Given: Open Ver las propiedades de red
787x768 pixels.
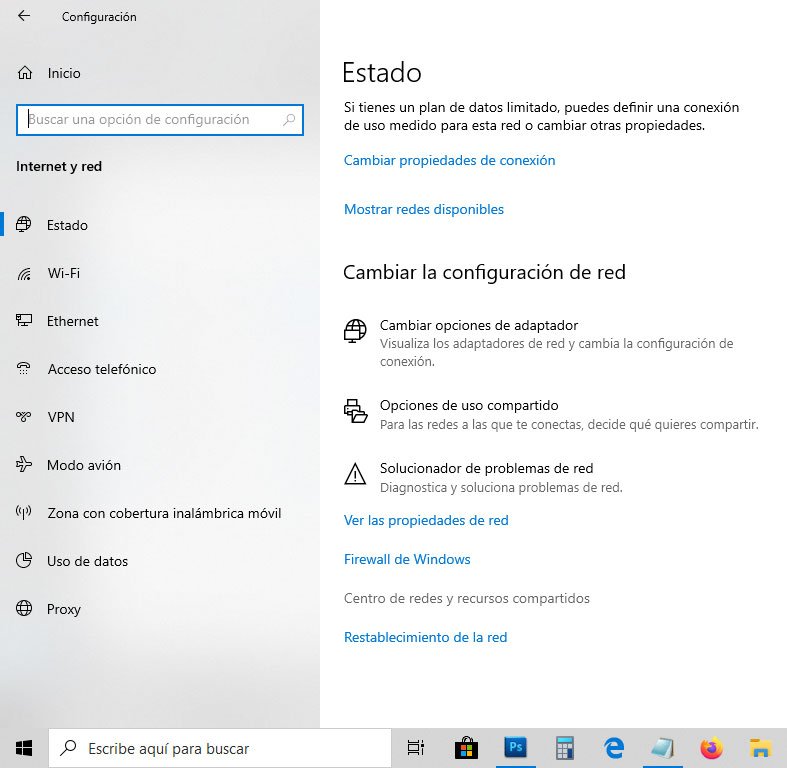Looking at the screenshot, I should pos(426,521).
